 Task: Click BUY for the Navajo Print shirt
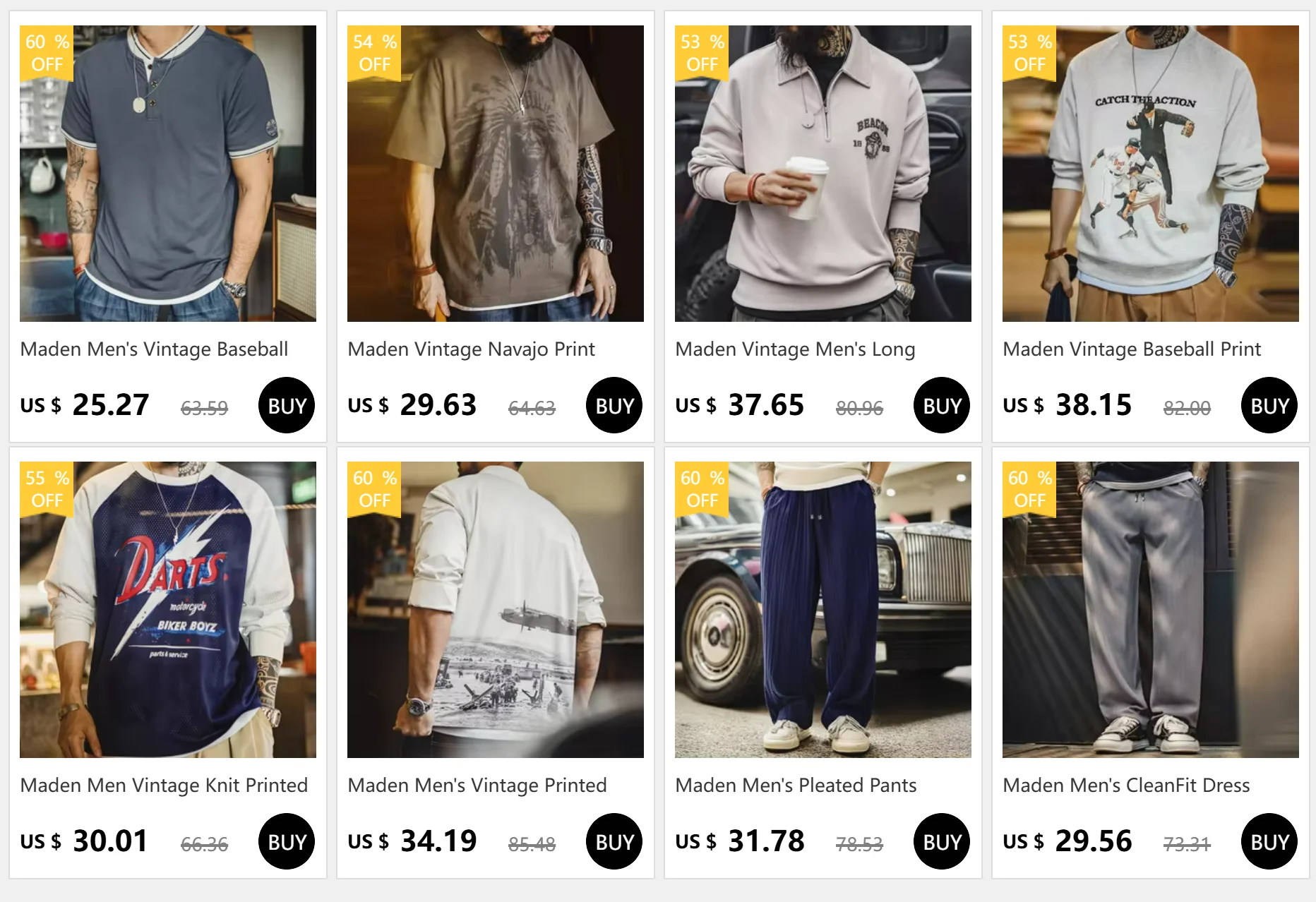(614, 405)
